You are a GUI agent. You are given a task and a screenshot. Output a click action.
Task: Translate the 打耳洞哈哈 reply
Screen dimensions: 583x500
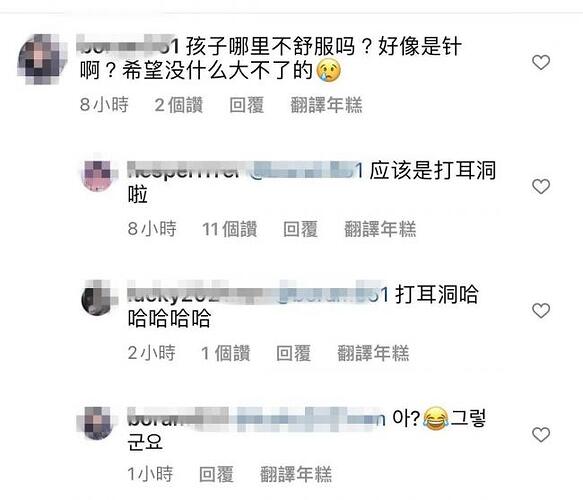[x=373, y=353]
